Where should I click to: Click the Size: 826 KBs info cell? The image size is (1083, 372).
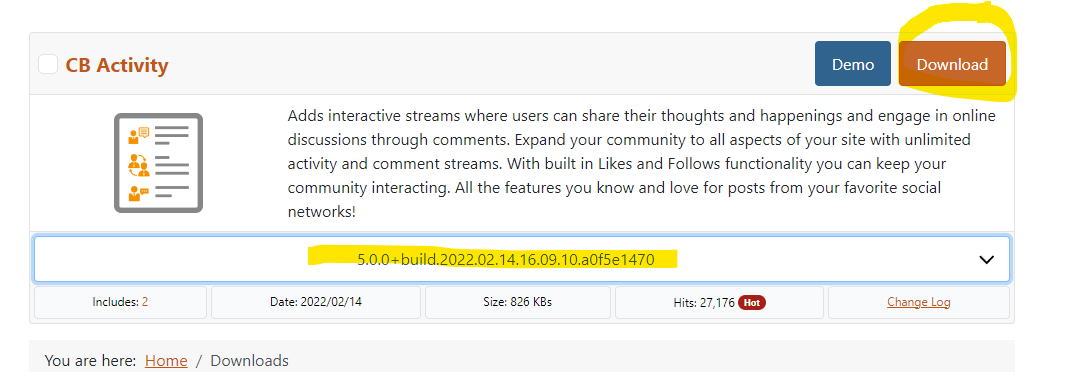pos(517,302)
